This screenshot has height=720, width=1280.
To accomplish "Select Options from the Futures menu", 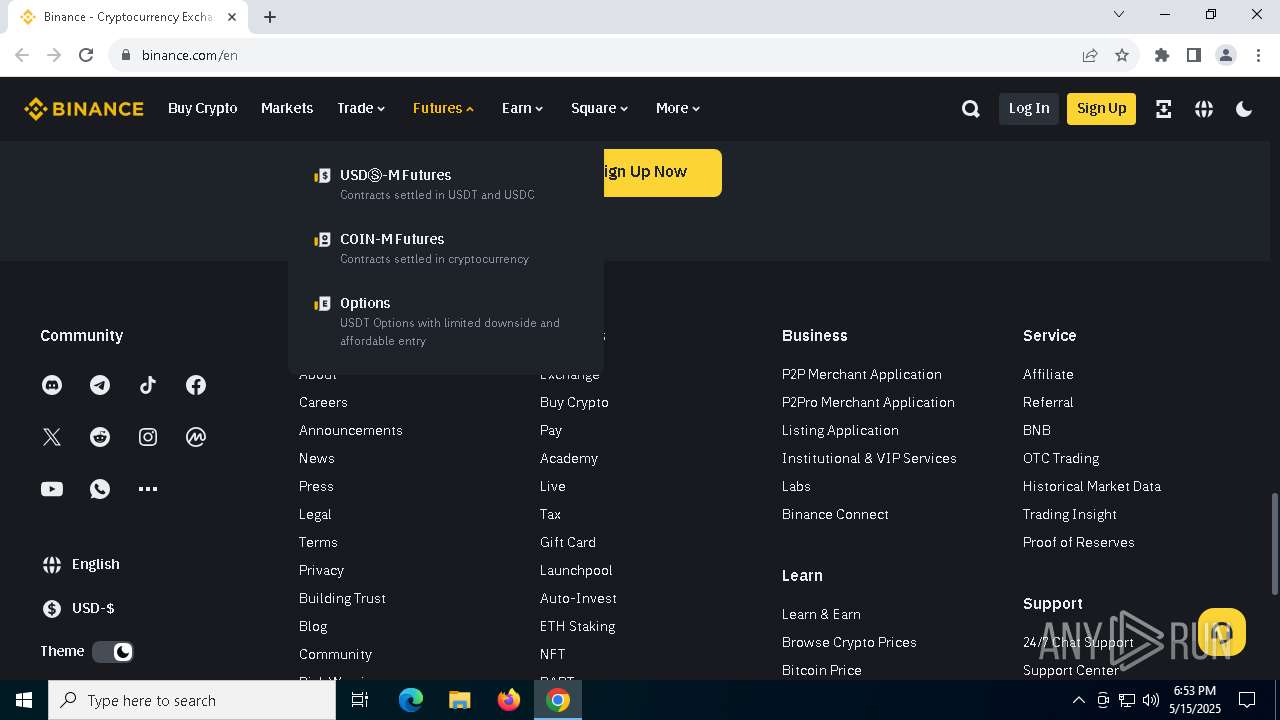I will pos(445,321).
